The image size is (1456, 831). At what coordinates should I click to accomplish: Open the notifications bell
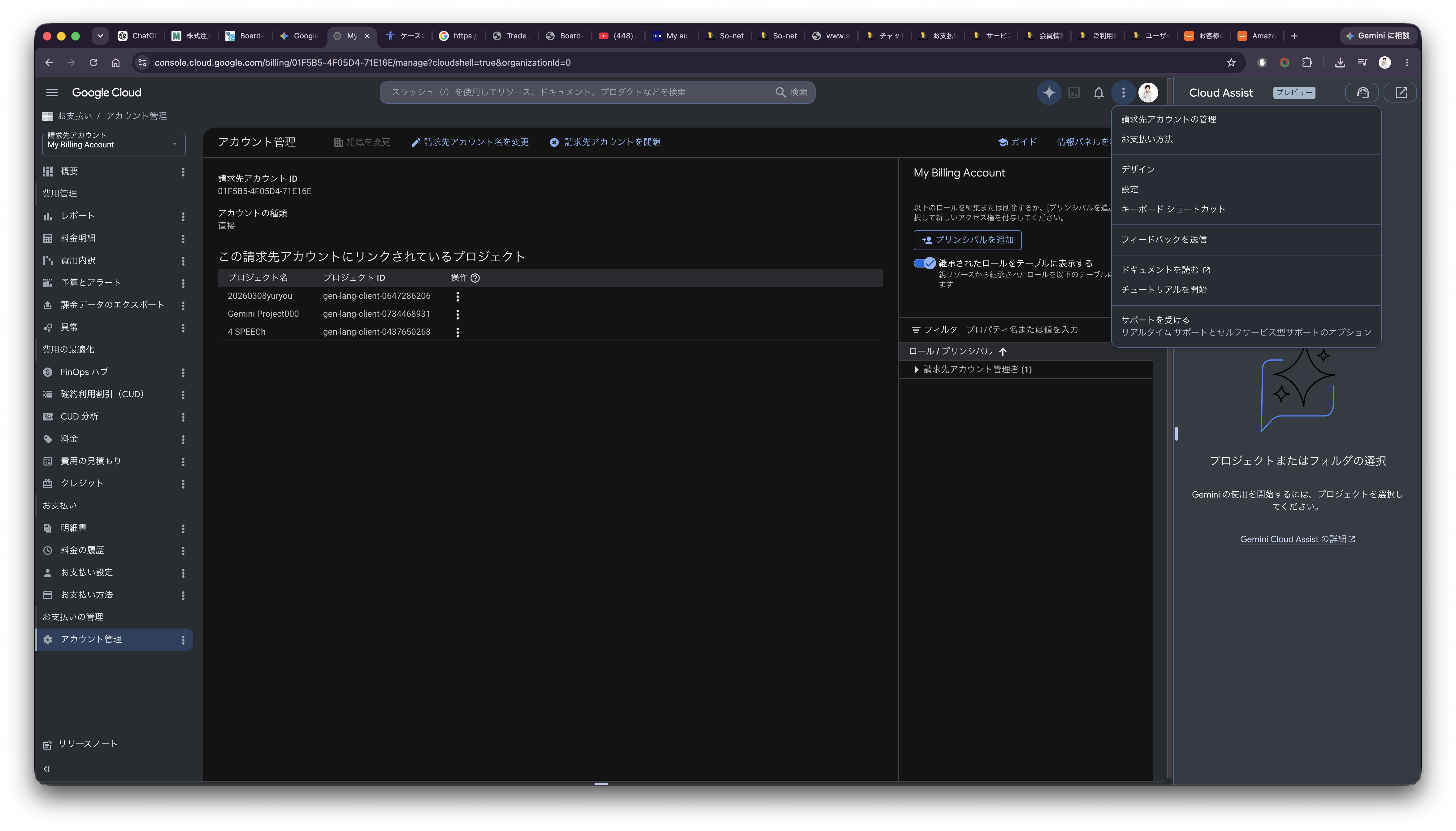coord(1098,93)
